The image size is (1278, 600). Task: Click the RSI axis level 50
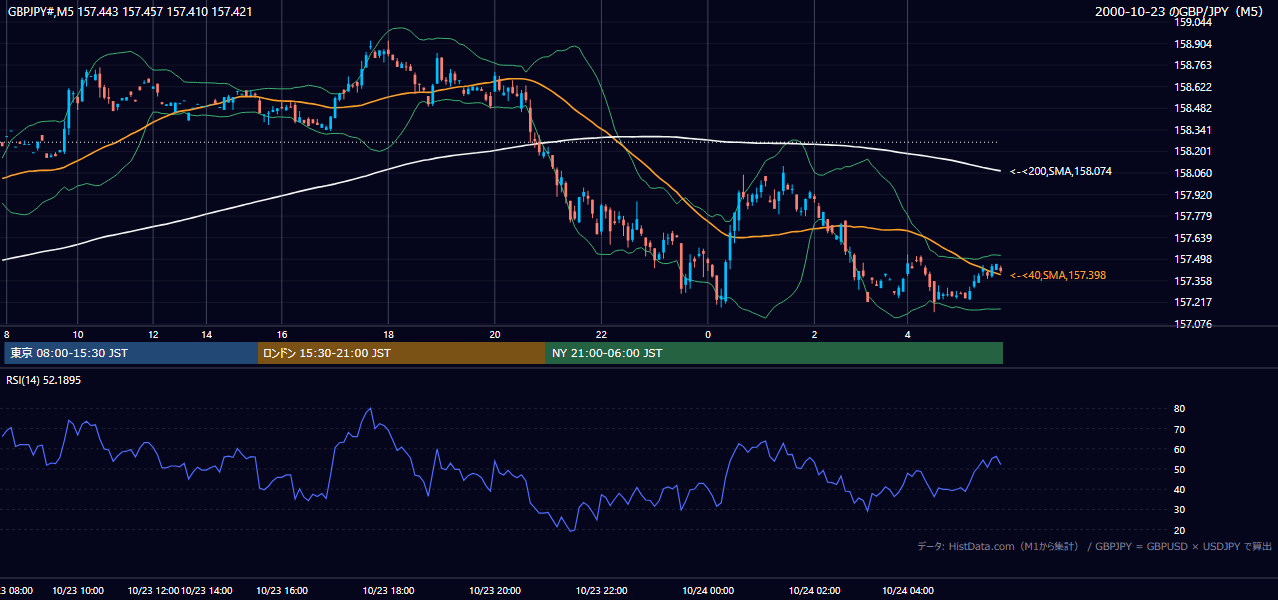coord(1180,469)
